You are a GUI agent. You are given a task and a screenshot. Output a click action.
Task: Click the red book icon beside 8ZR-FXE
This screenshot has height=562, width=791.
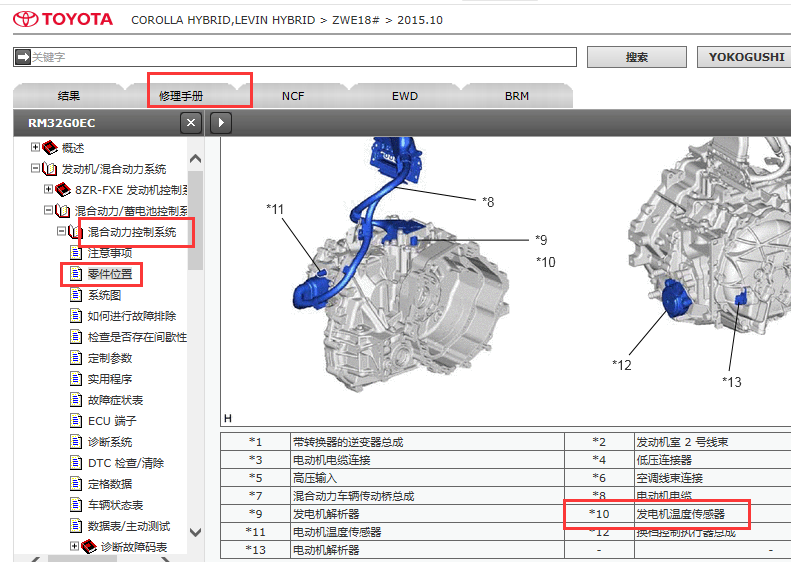tap(63, 190)
